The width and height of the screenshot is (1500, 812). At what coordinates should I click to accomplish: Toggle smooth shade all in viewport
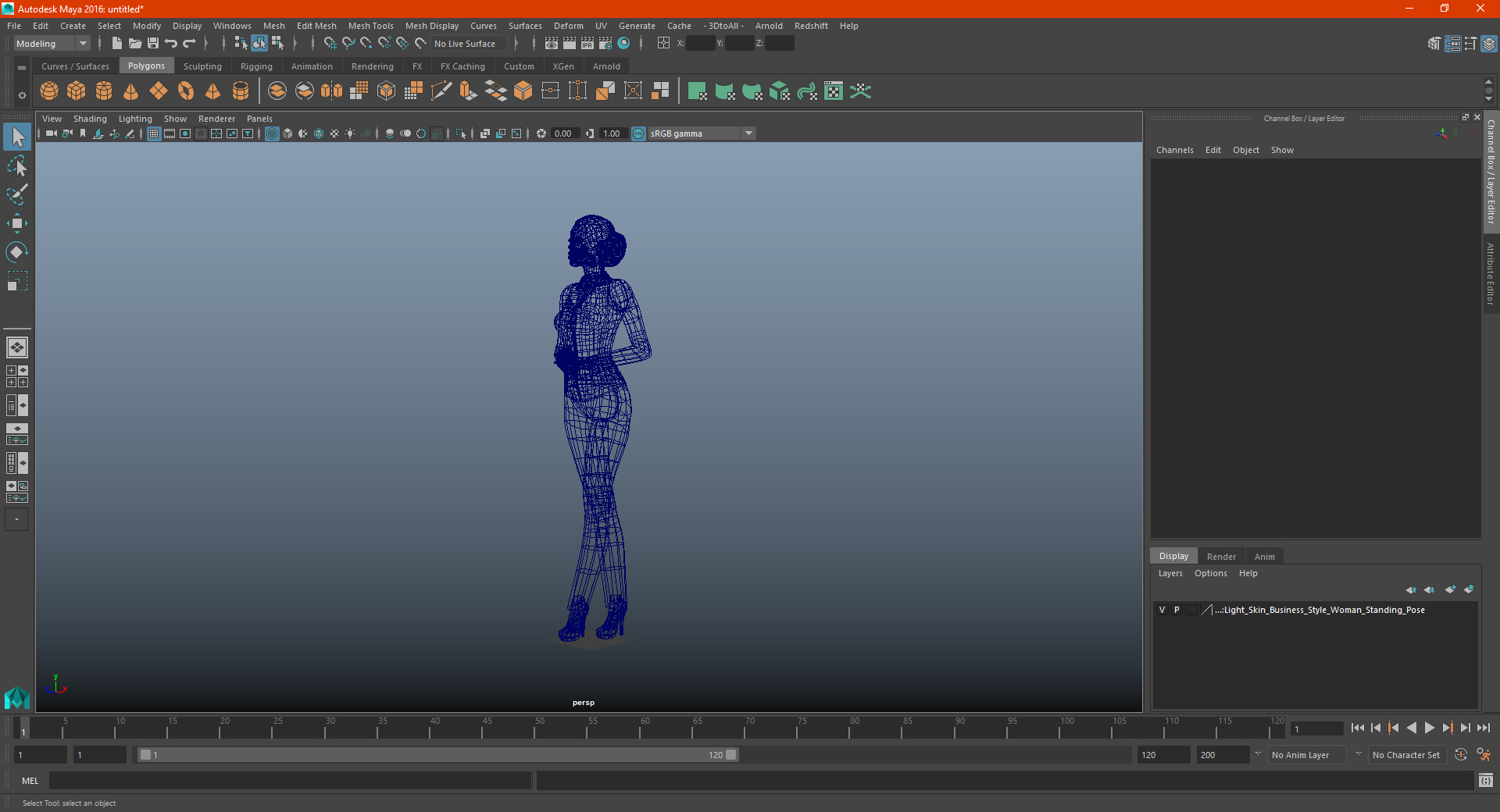point(287,134)
